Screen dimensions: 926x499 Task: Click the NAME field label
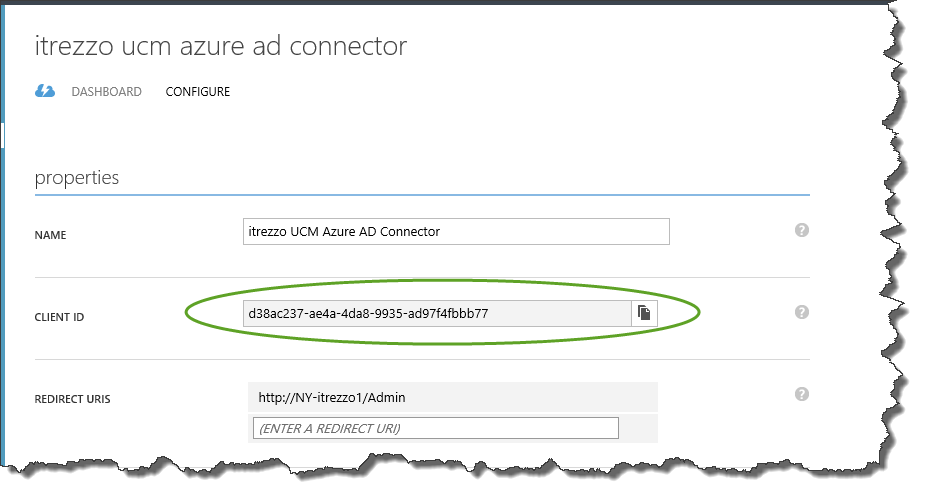point(50,235)
